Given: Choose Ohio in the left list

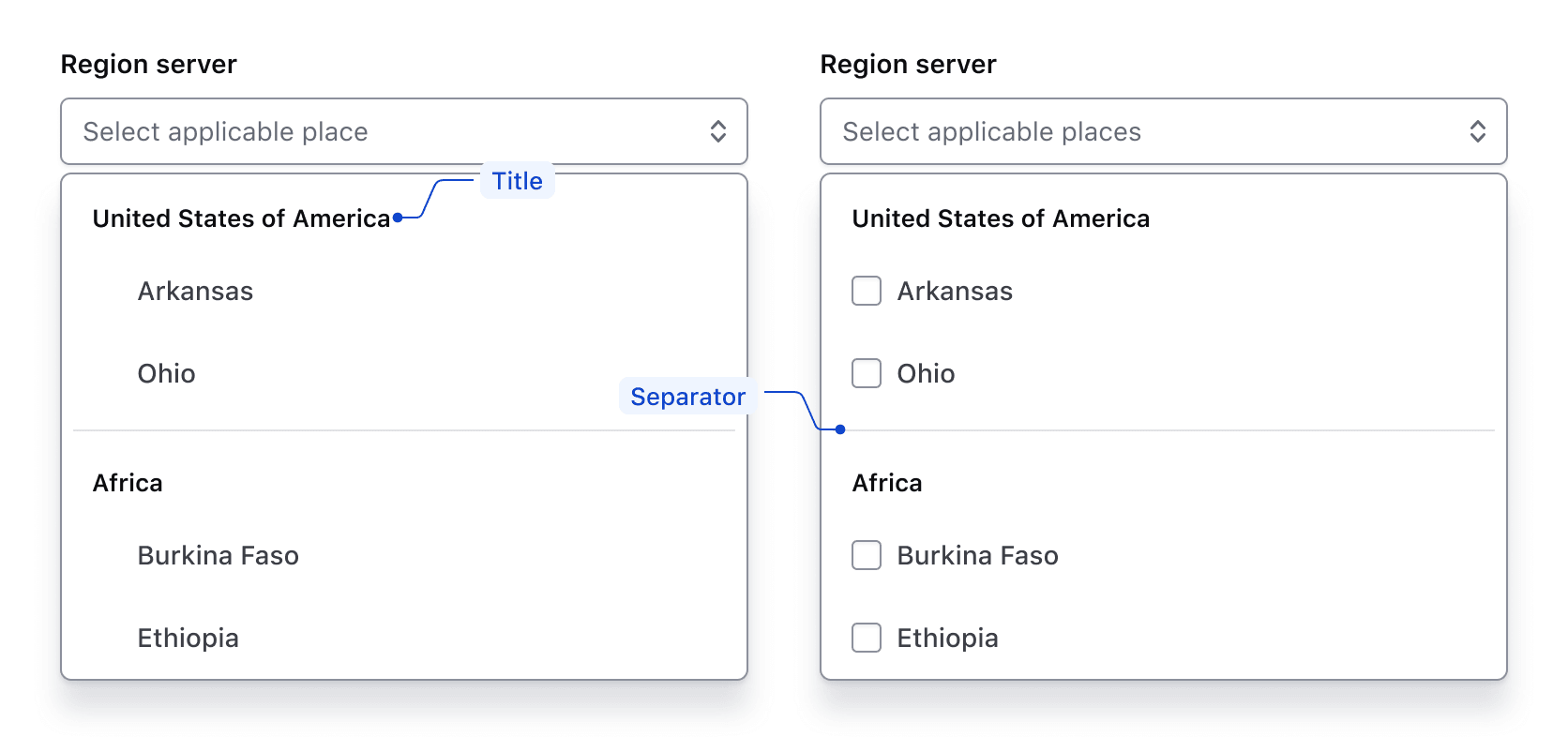Looking at the screenshot, I should [x=167, y=374].
